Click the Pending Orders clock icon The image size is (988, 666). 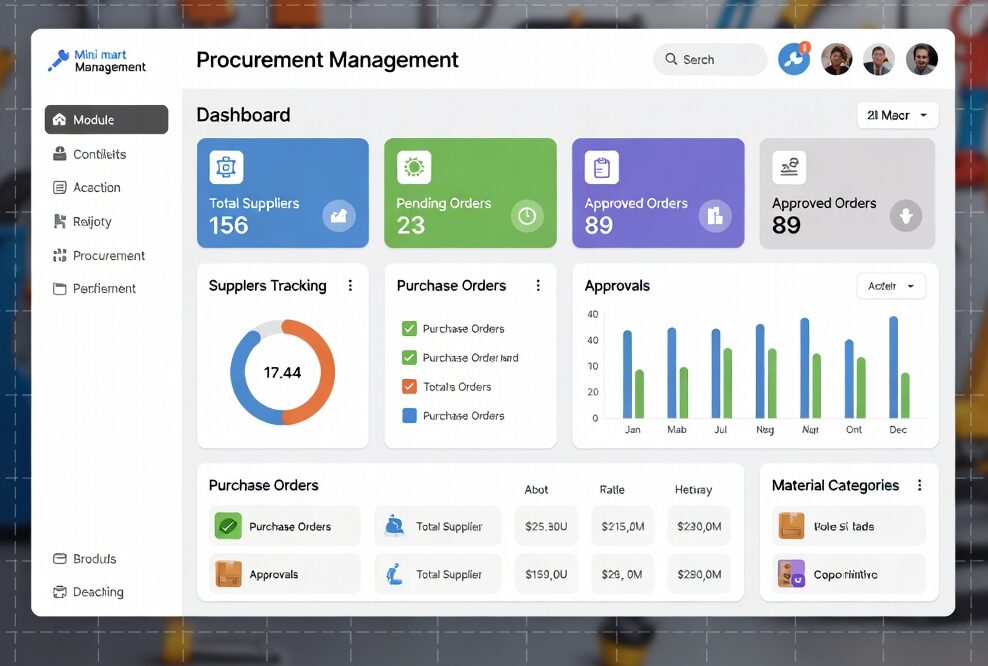point(526,215)
